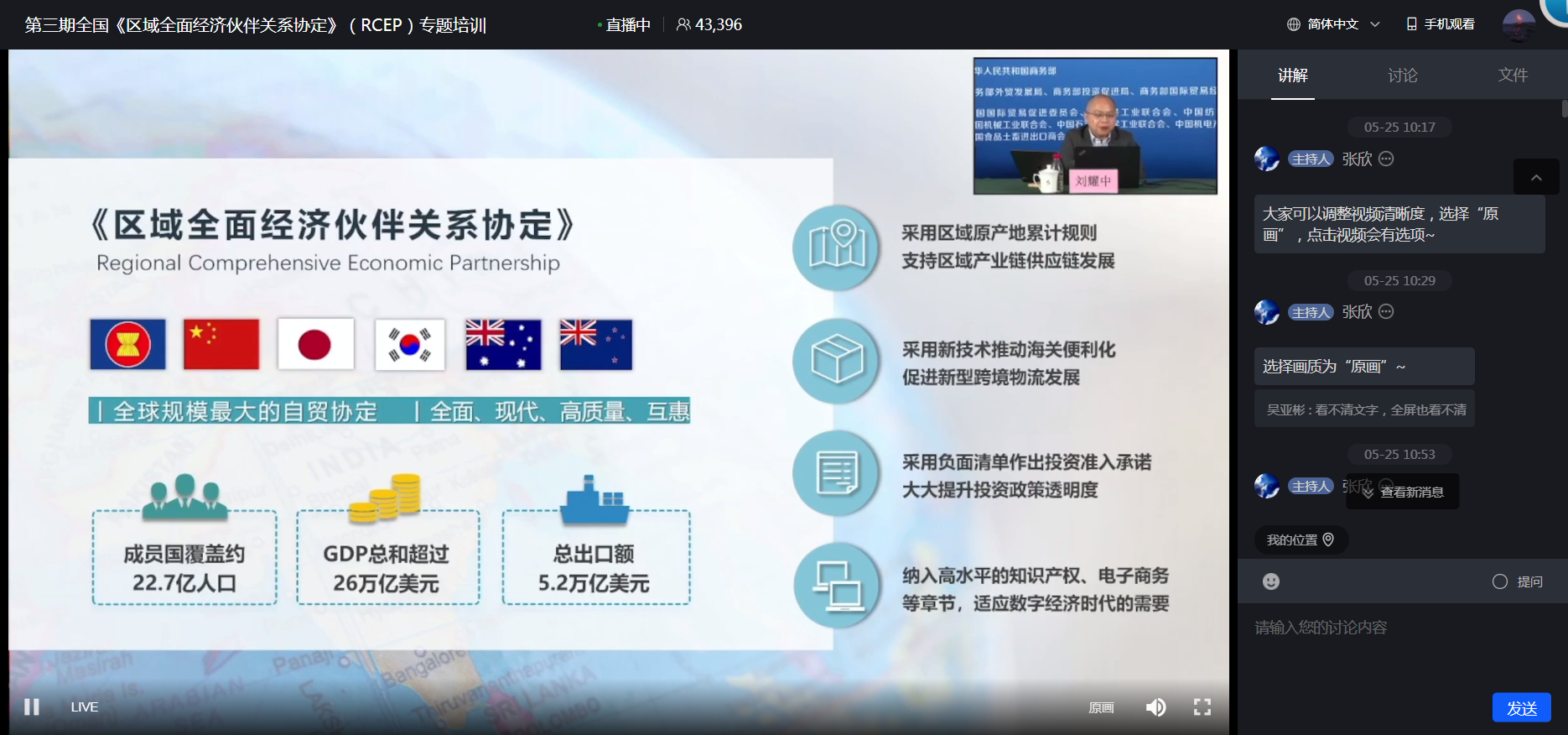Click the viewer count people icon
This screenshot has height=735, width=1568.
click(x=683, y=24)
